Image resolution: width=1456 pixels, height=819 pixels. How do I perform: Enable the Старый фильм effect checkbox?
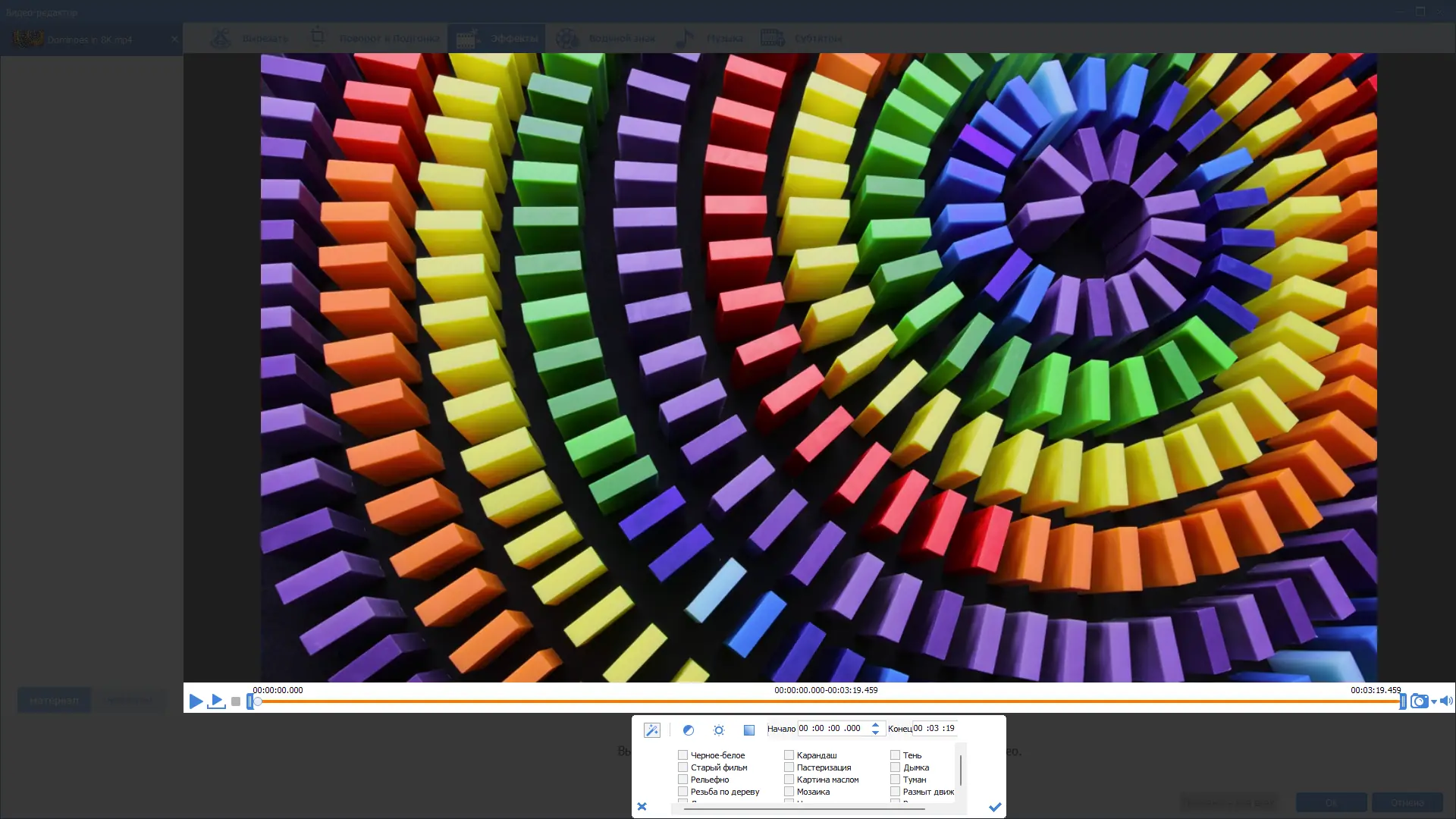click(x=682, y=767)
